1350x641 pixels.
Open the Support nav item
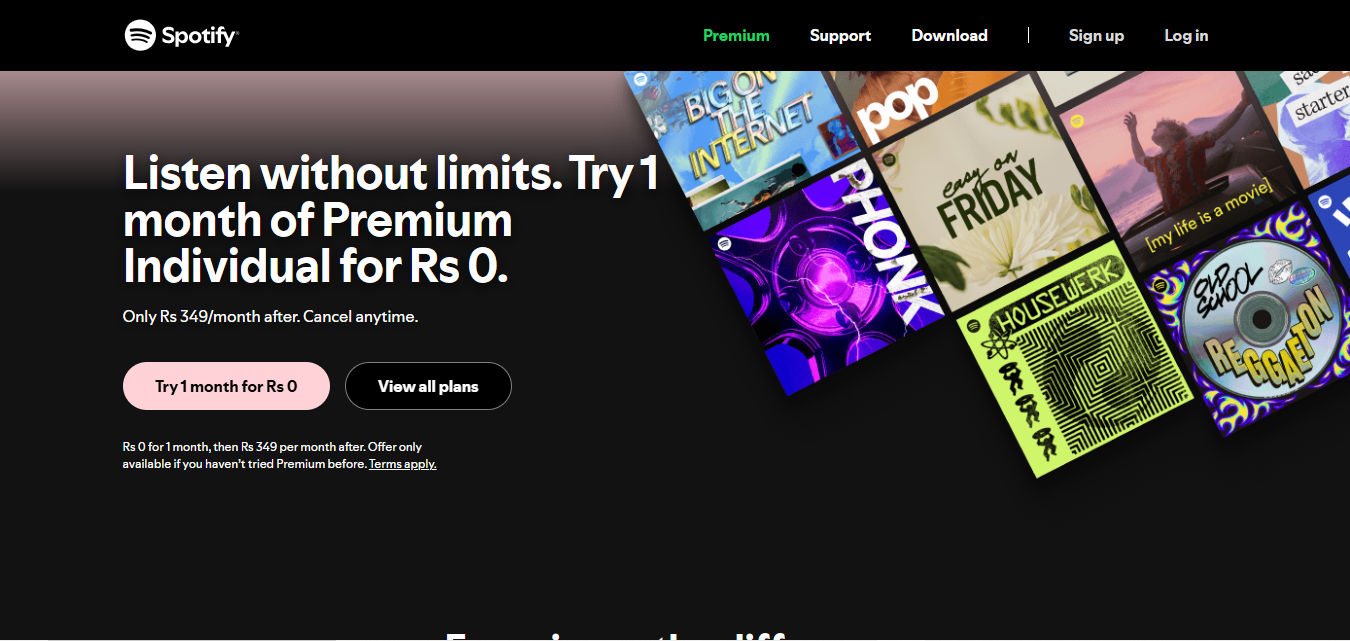click(x=840, y=35)
